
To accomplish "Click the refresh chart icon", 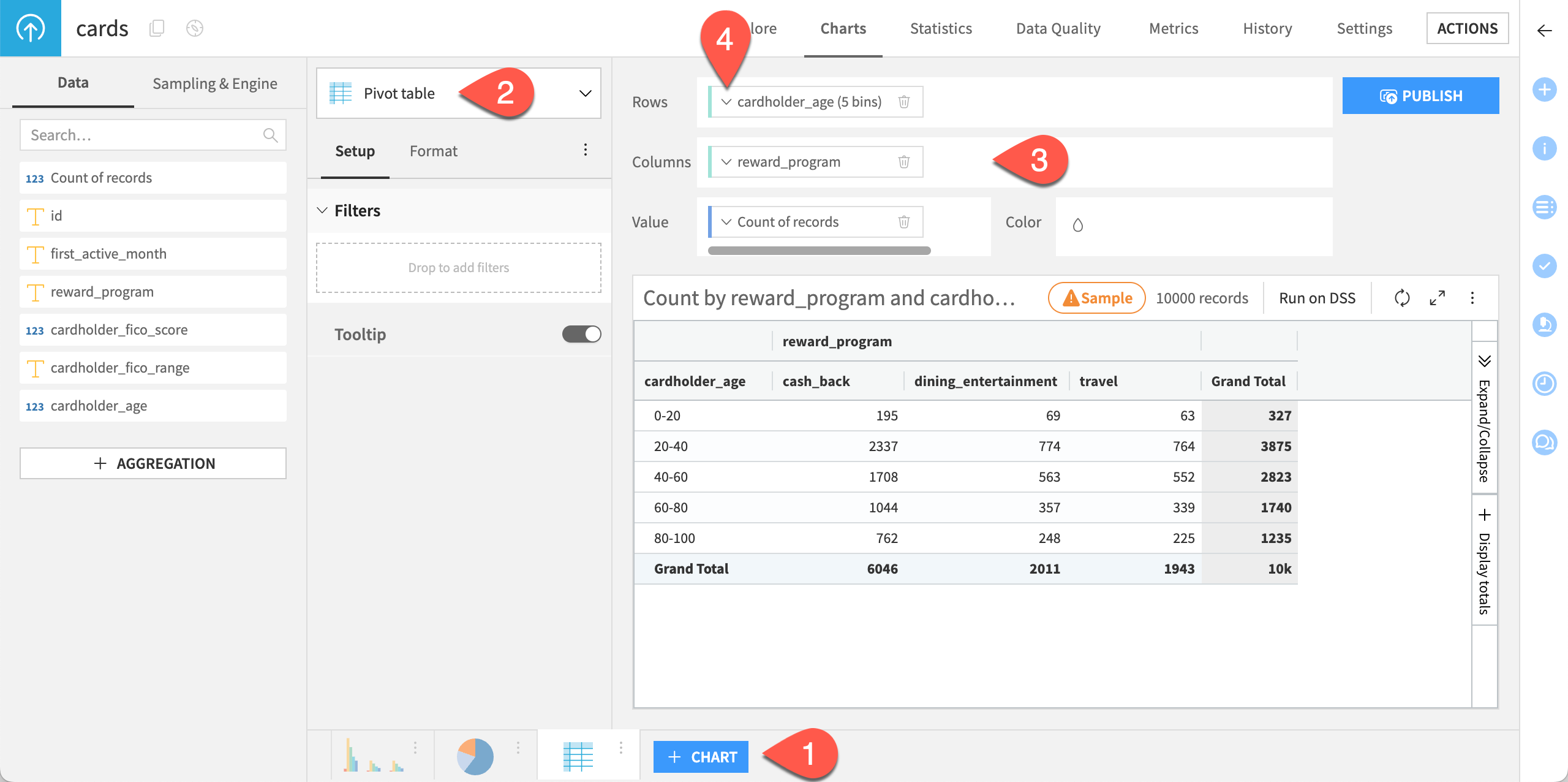I will [1402, 298].
